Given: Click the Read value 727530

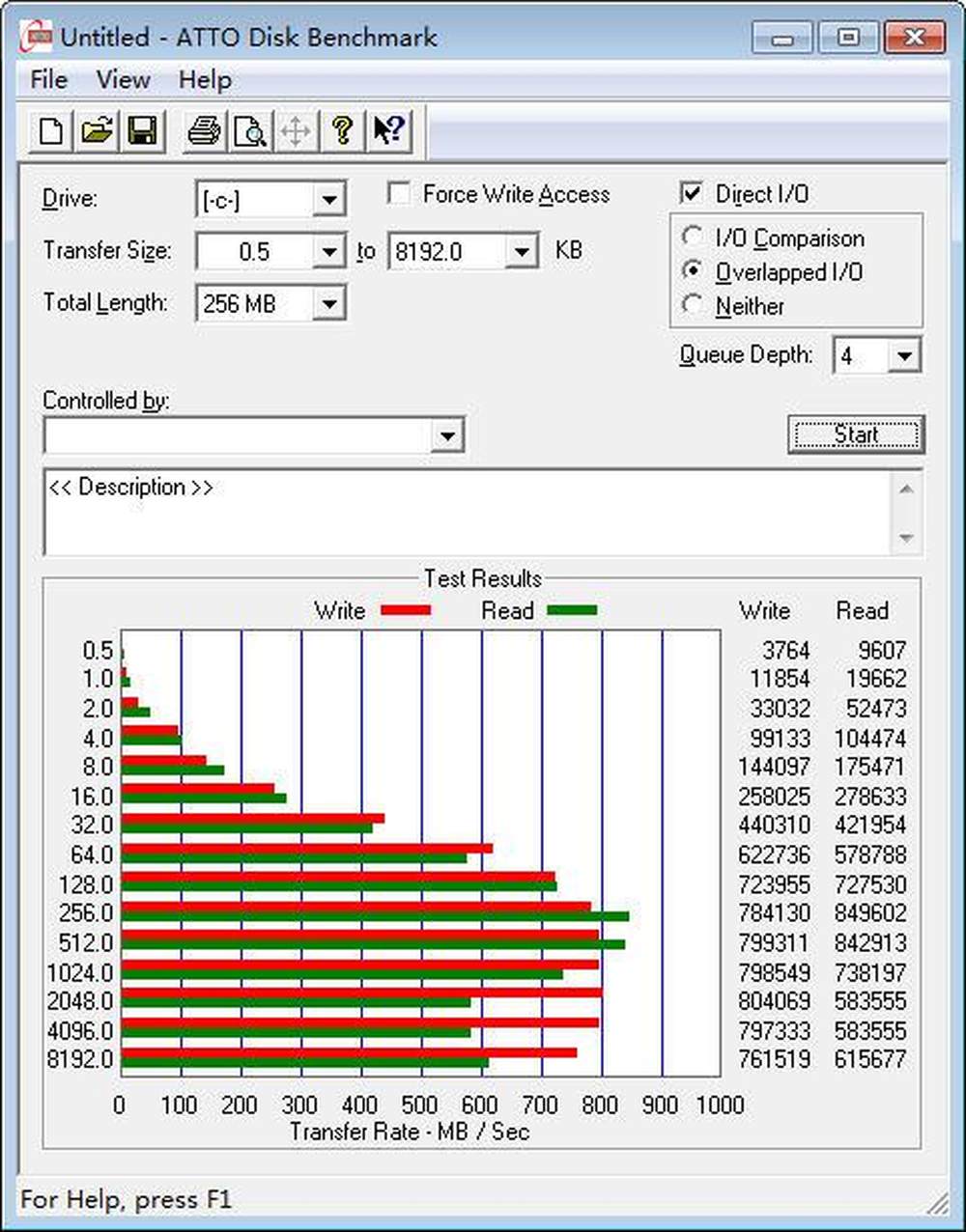Looking at the screenshot, I should coord(870,884).
